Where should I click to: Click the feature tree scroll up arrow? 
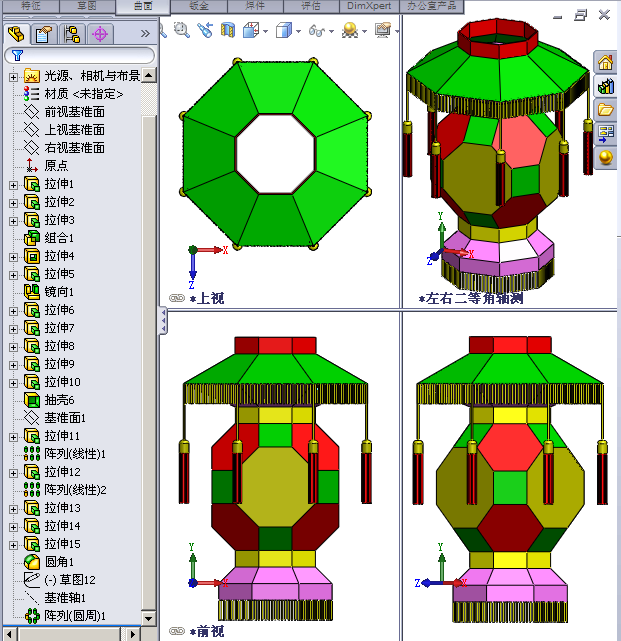(148, 75)
